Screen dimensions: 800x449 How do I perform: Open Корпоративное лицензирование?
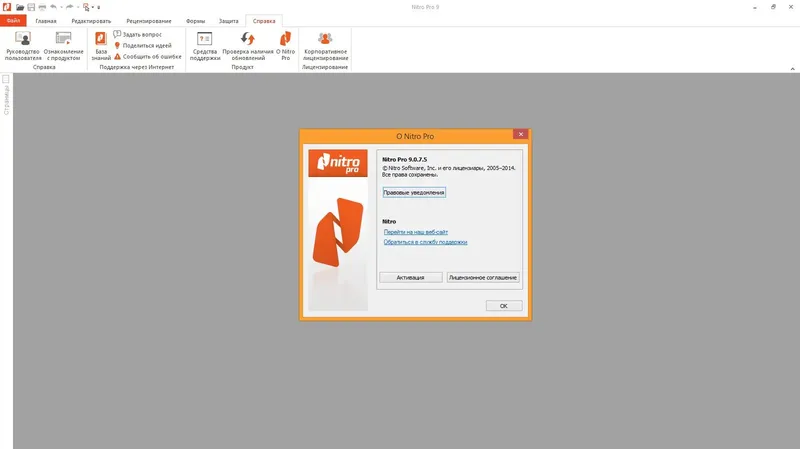click(x=325, y=45)
